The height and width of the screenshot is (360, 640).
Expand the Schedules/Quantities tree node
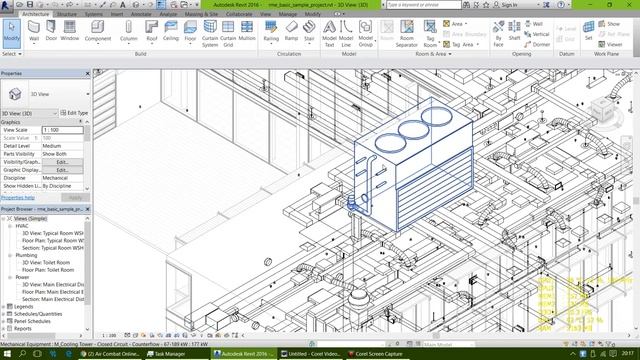[3, 314]
